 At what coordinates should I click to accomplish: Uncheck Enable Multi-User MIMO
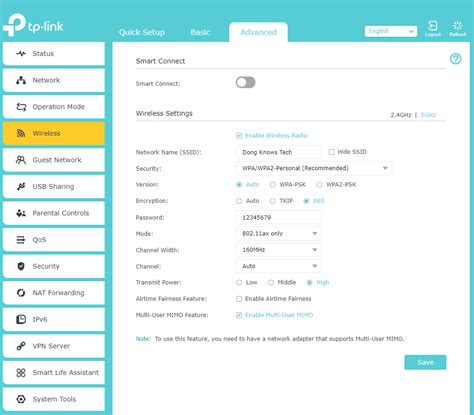(239, 315)
